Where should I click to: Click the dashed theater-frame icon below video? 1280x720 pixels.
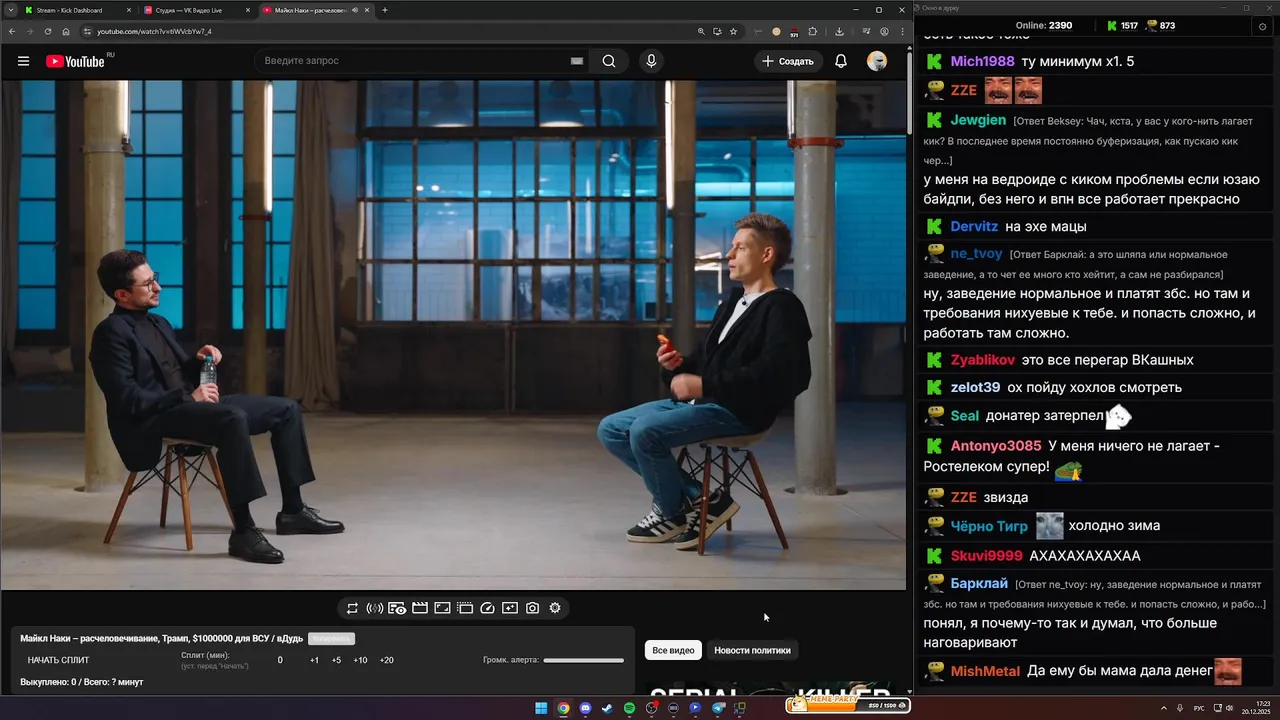pos(465,608)
